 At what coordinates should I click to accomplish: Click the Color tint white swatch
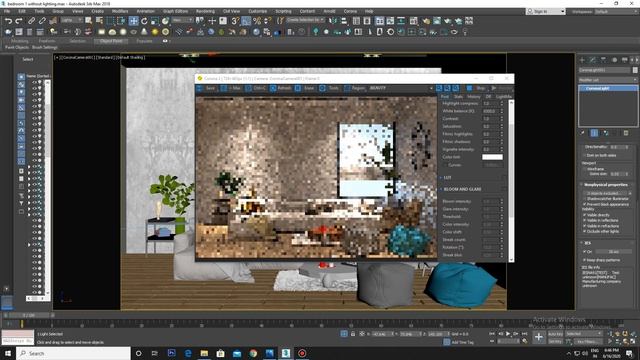click(492, 157)
